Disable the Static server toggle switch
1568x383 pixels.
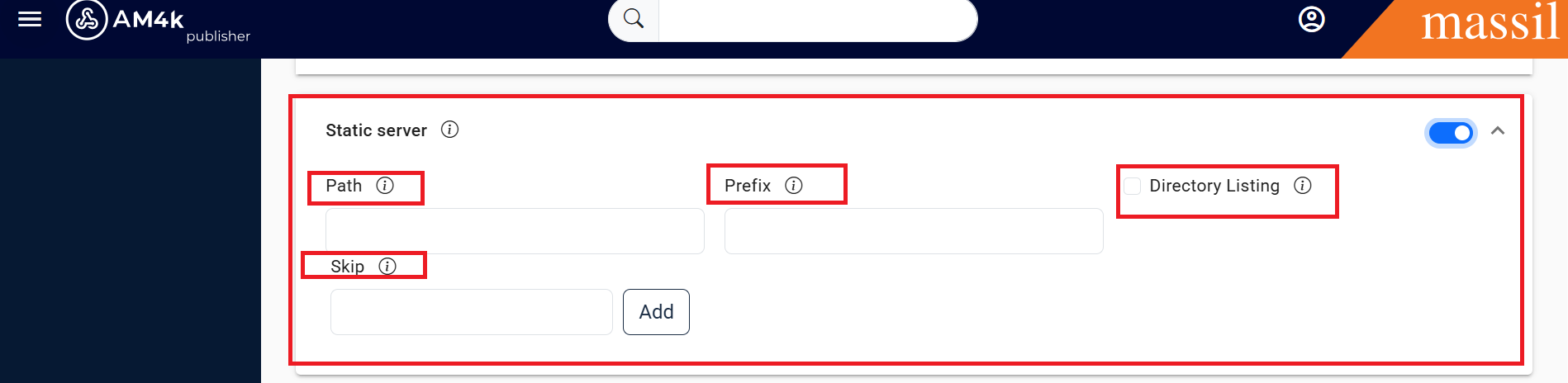[1451, 132]
